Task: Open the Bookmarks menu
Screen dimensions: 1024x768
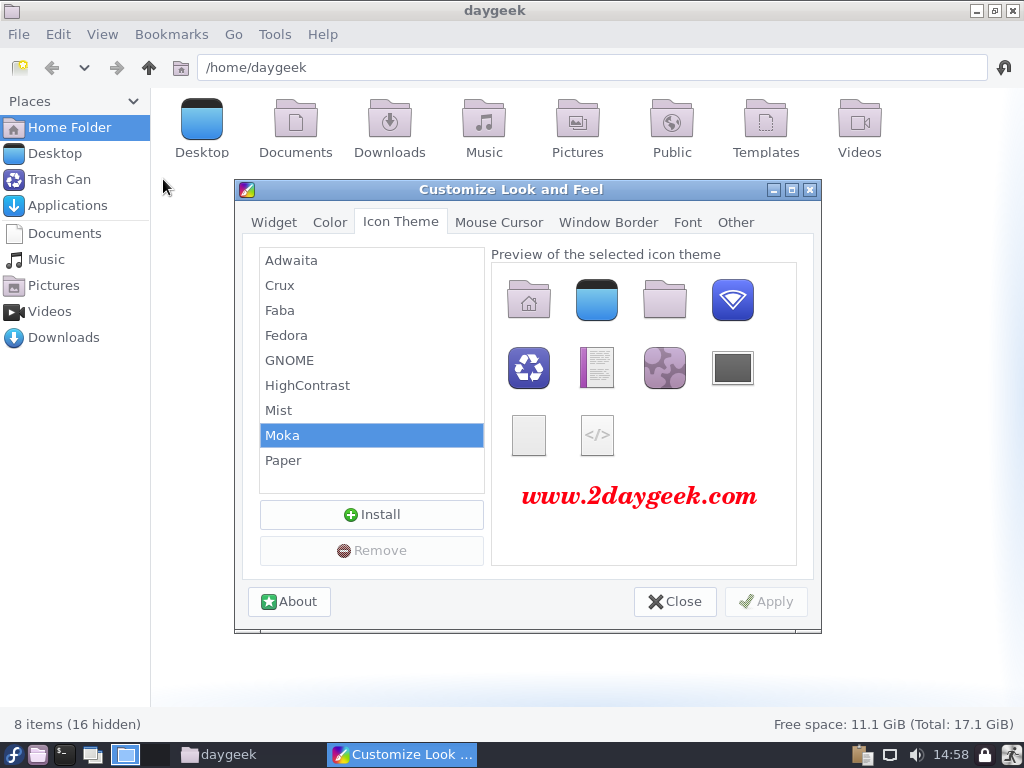Action: pyautogui.click(x=171, y=34)
